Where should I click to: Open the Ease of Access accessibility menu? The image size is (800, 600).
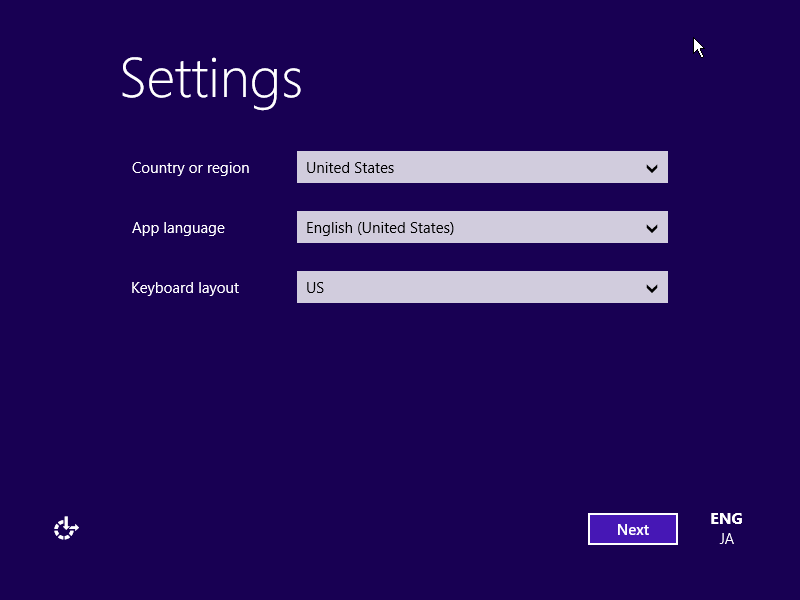[65, 528]
